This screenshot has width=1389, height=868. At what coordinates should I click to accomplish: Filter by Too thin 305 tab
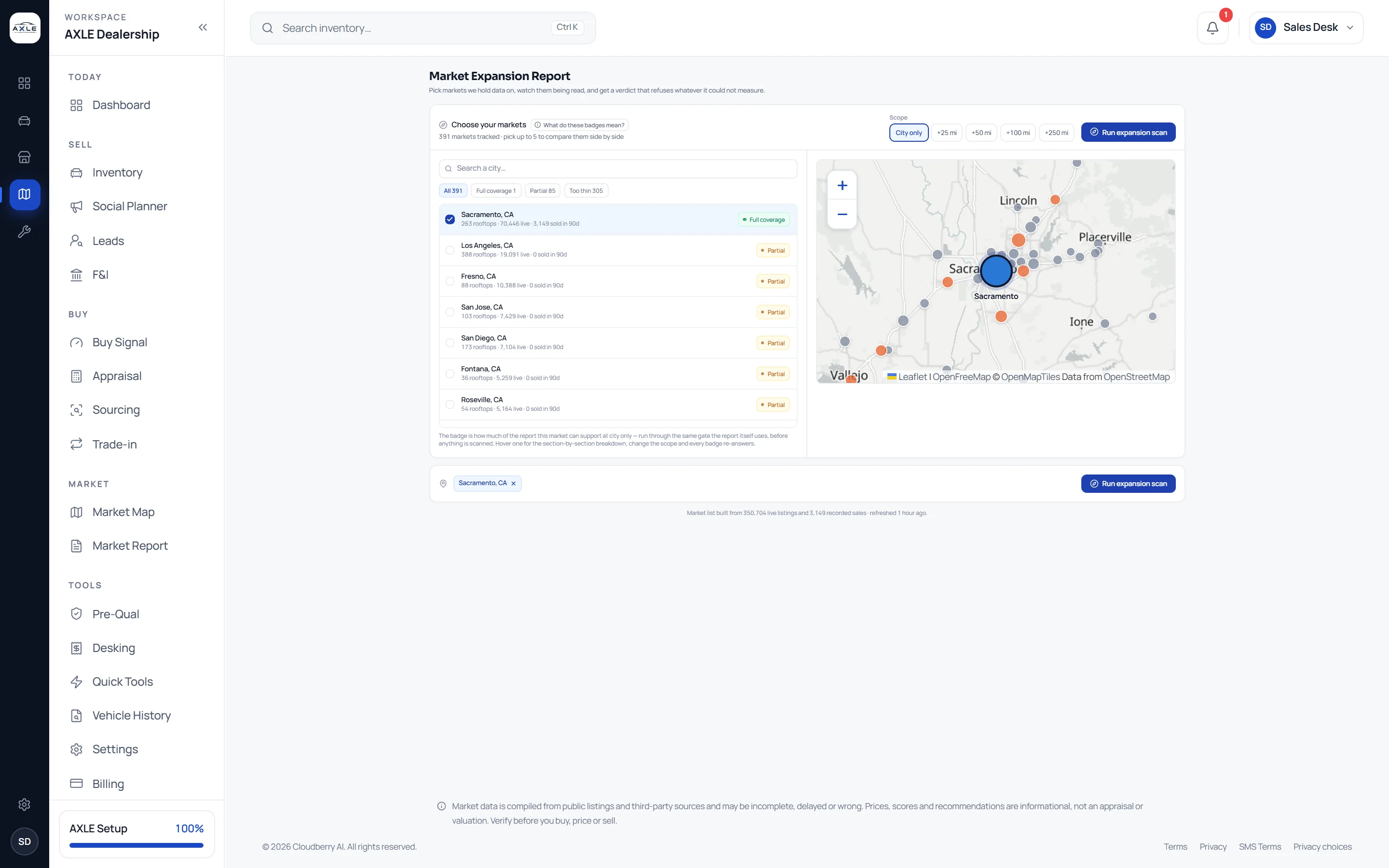pos(586,190)
